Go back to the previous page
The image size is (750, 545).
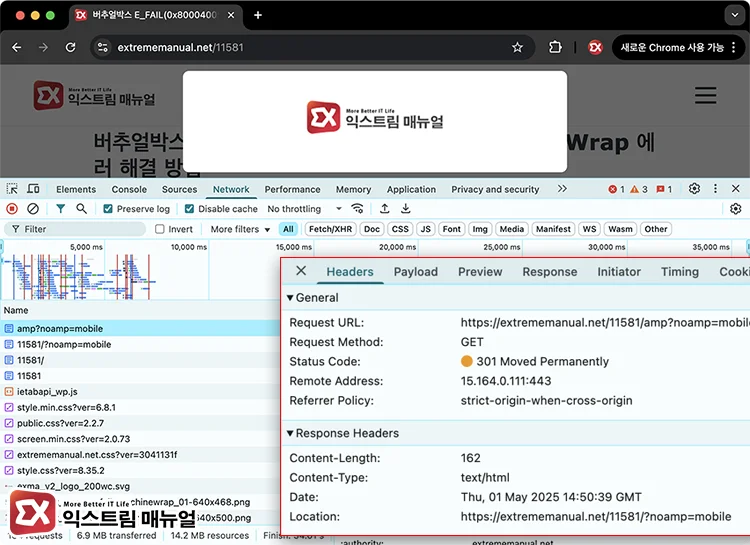(17, 47)
